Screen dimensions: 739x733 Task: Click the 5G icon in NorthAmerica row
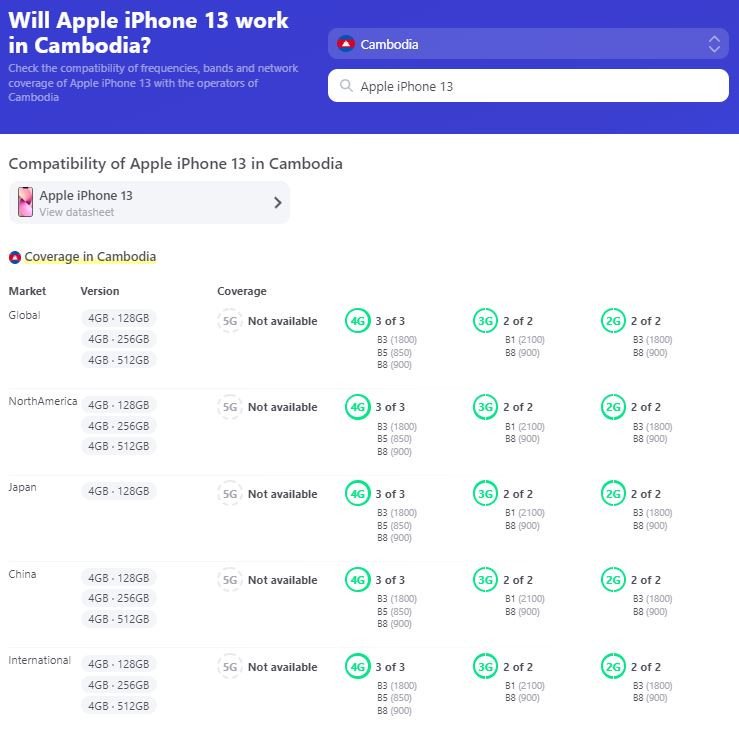point(230,407)
